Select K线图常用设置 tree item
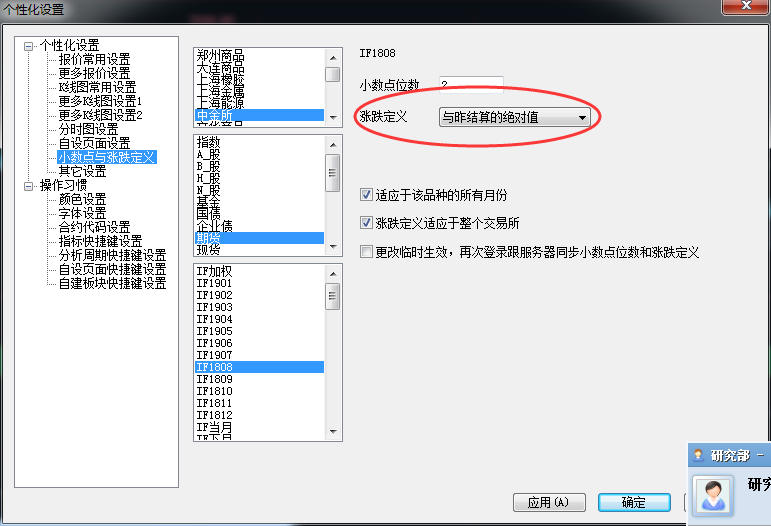 pos(97,87)
